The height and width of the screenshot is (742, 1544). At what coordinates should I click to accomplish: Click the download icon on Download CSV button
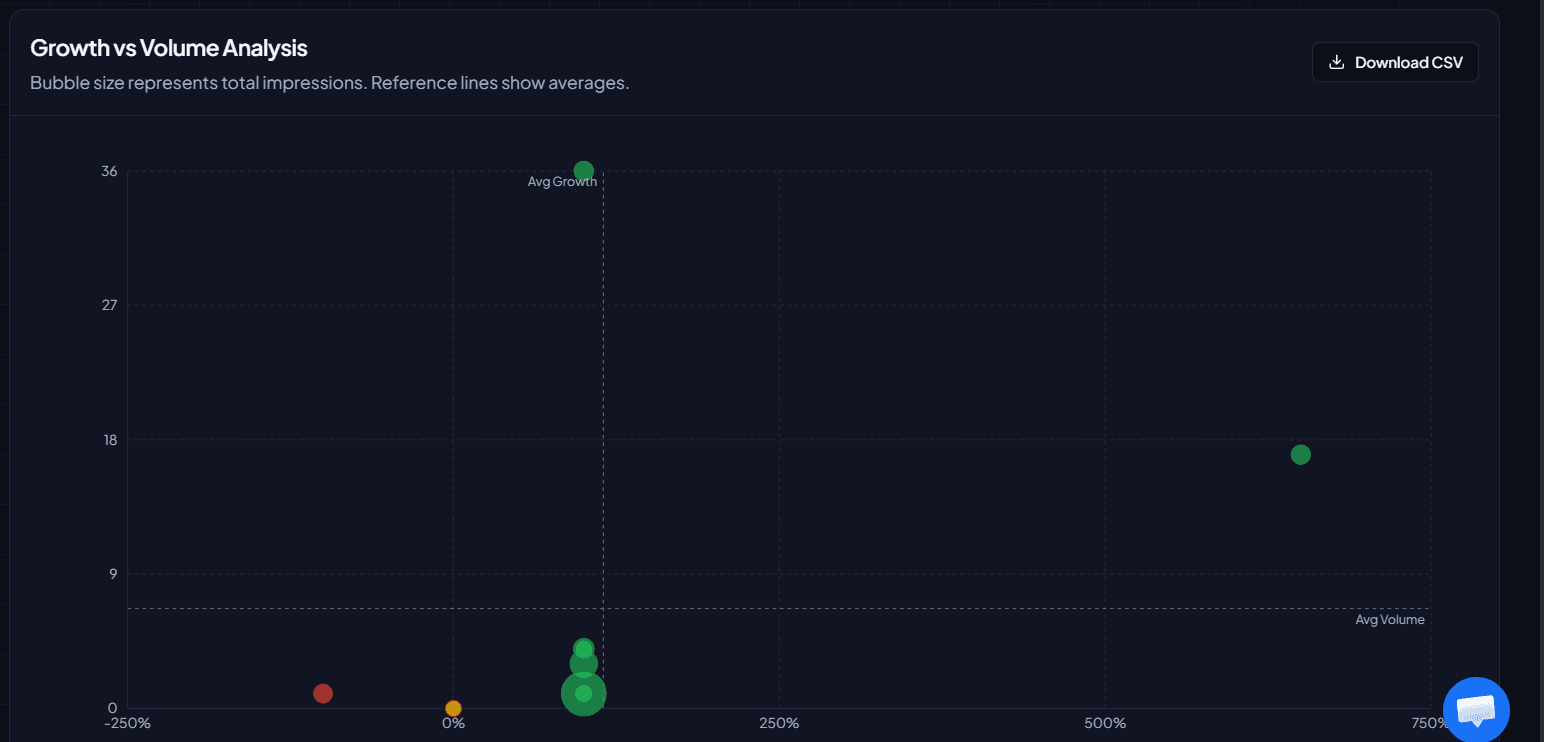(1335, 62)
